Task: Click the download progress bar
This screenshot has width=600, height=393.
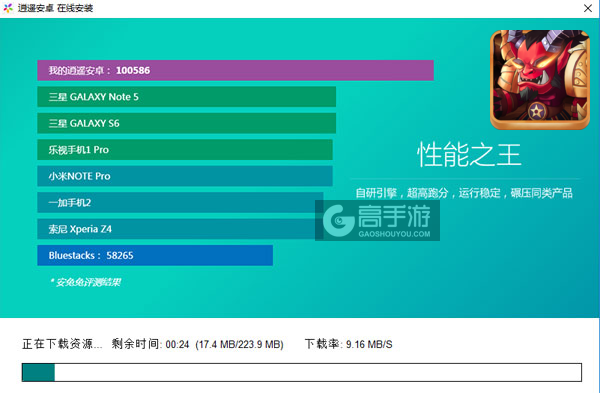Action: coord(302,372)
